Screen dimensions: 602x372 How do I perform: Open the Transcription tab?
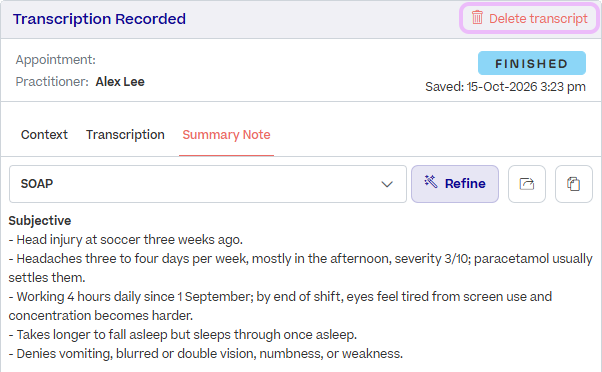coord(125,135)
